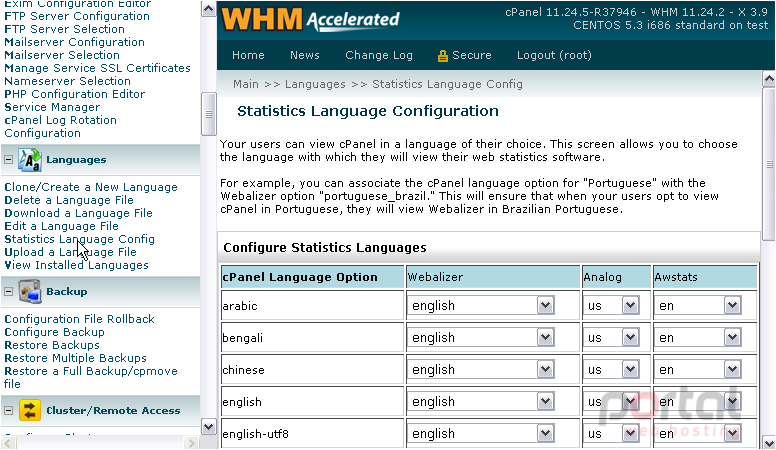The image size is (776, 450).
Task: Open Manage Service SSL Certificates
Action: point(97,68)
